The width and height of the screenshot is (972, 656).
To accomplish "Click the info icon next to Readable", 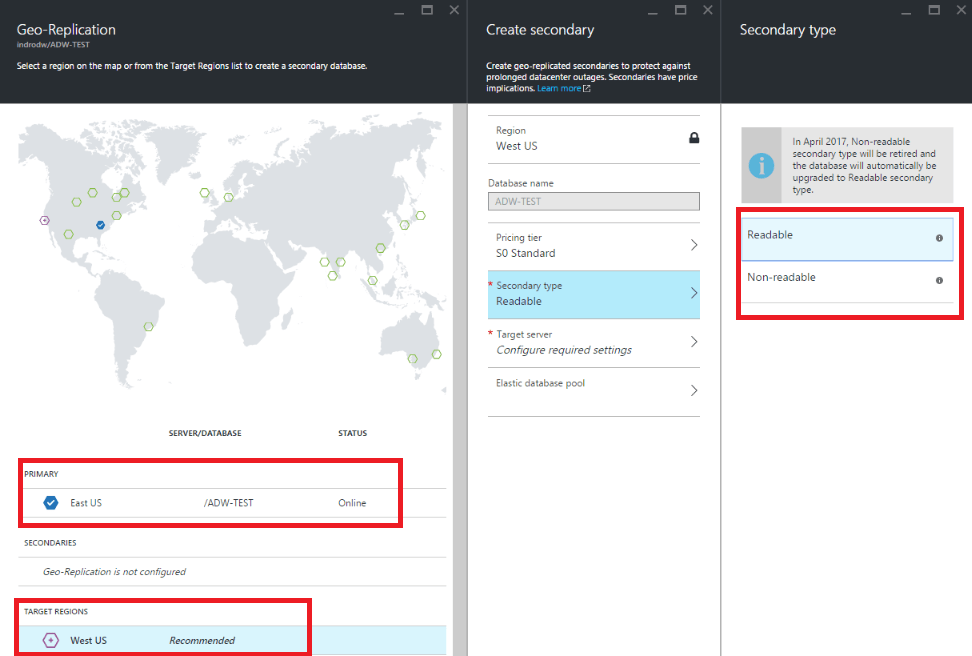I will [939, 238].
